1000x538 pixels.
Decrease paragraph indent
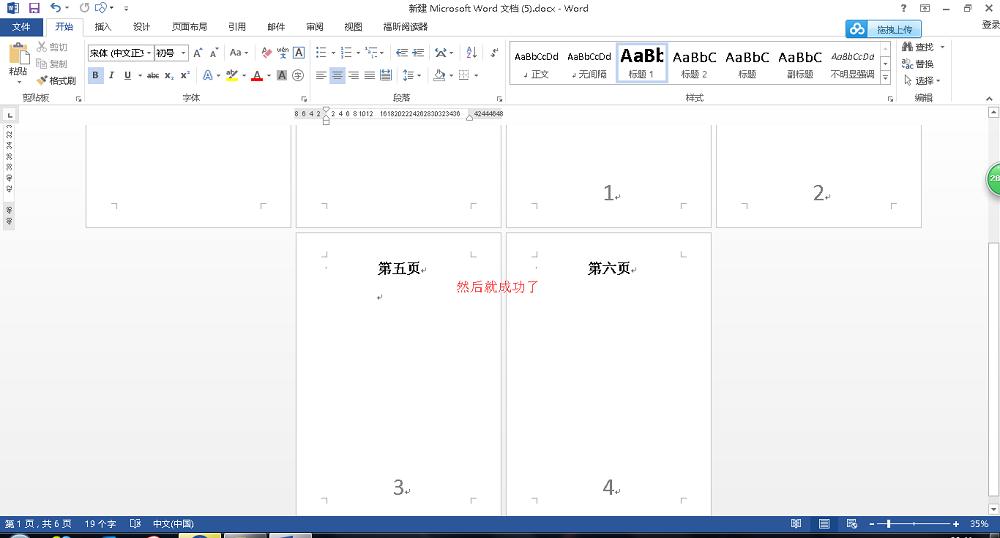(x=402, y=53)
